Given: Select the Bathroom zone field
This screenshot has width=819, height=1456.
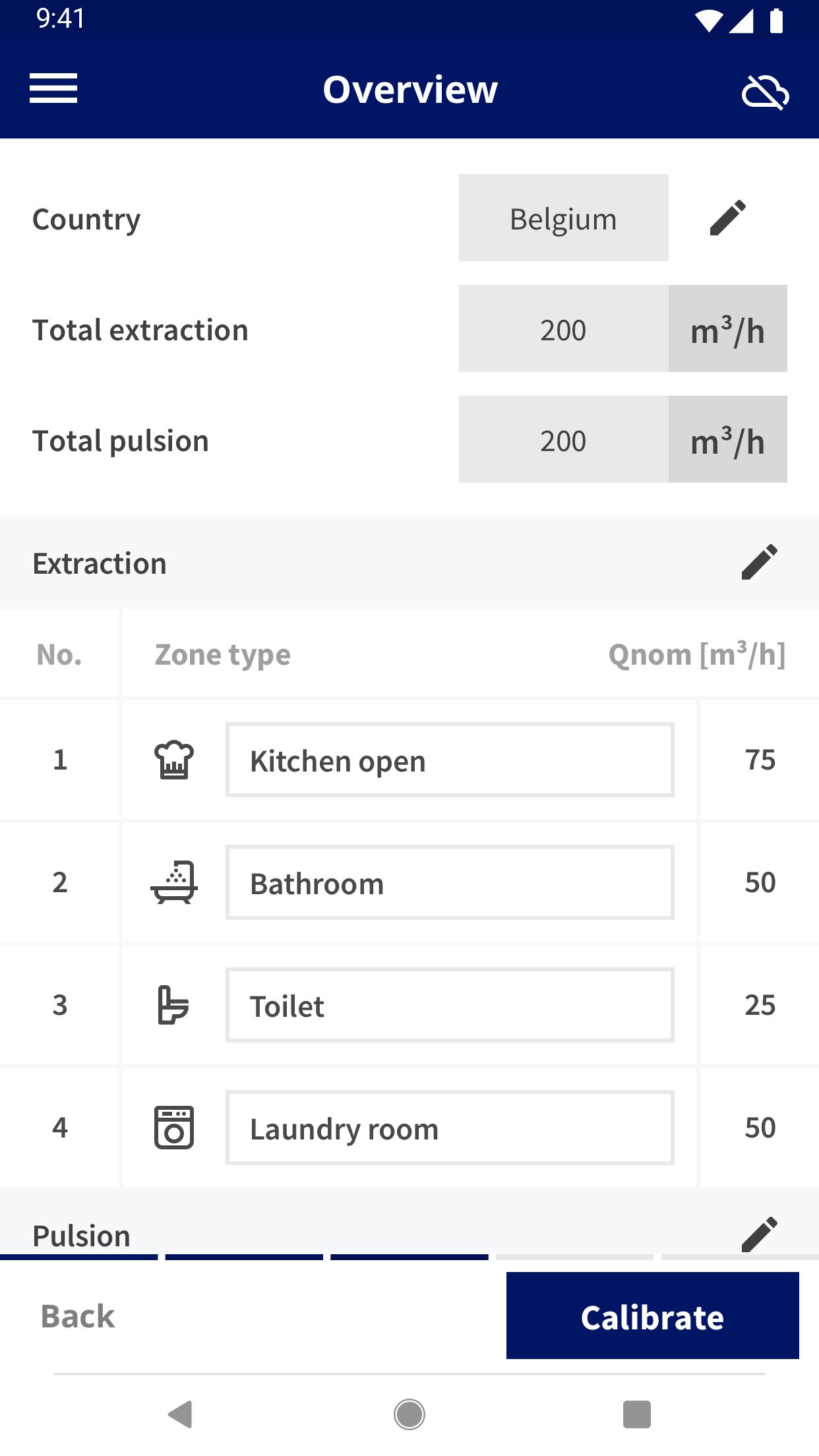Looking at the screenshot, I should [450, 882].
